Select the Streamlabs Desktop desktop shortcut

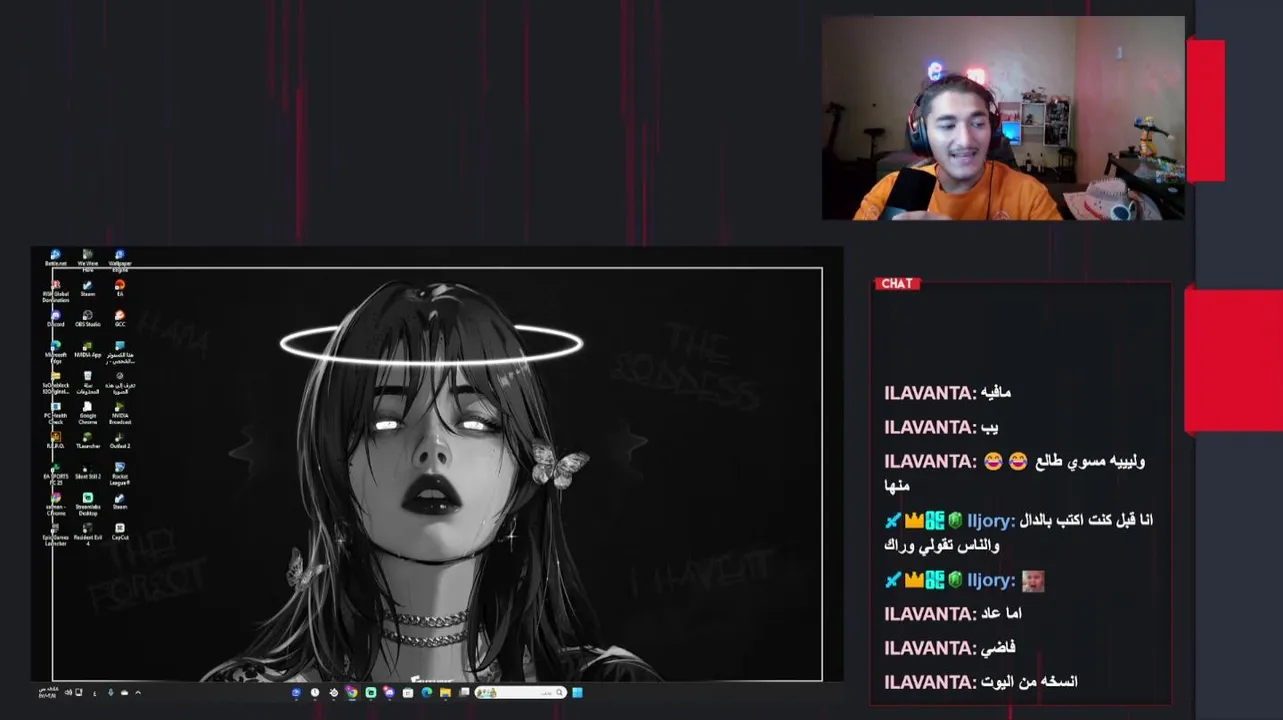88,504
